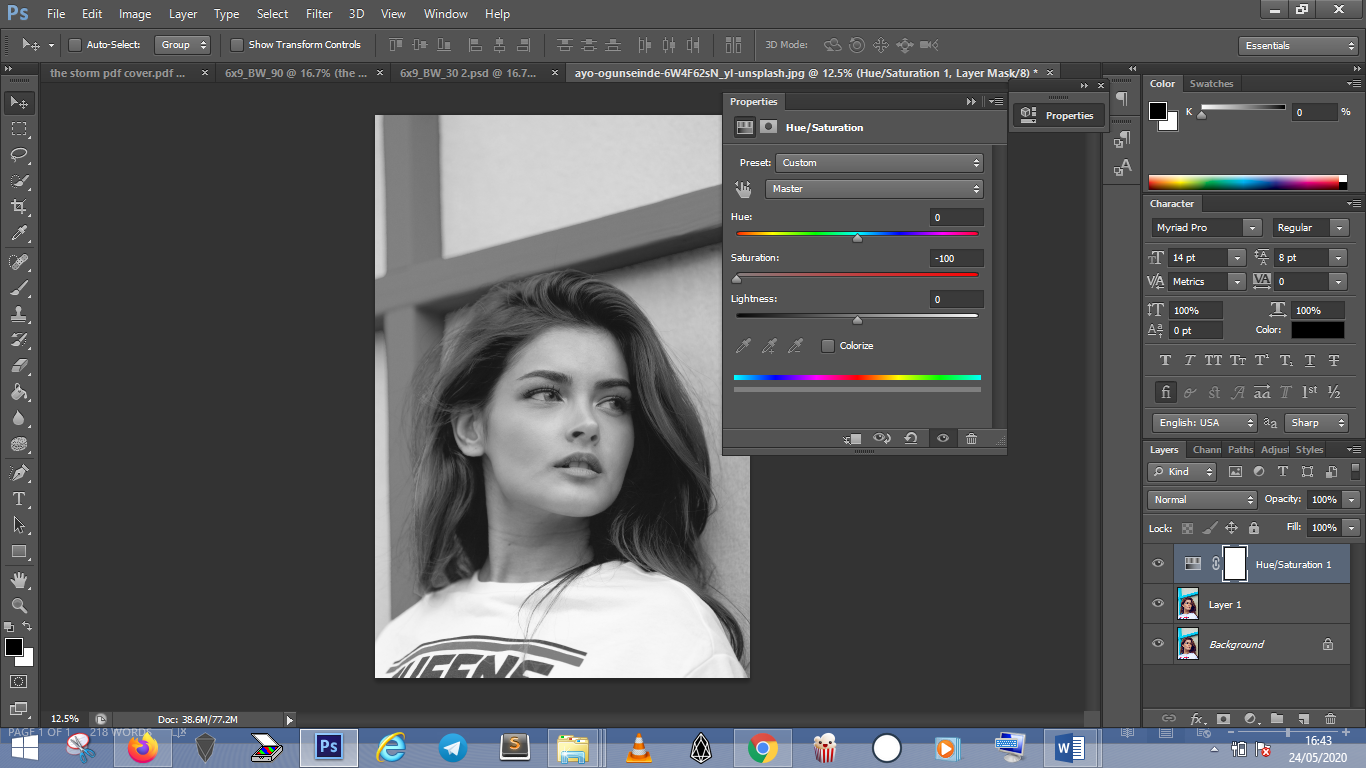Viewport: 1366px width, 768px height.
Task: Create a new group folder icon
Action: [x=1277, y=718]
